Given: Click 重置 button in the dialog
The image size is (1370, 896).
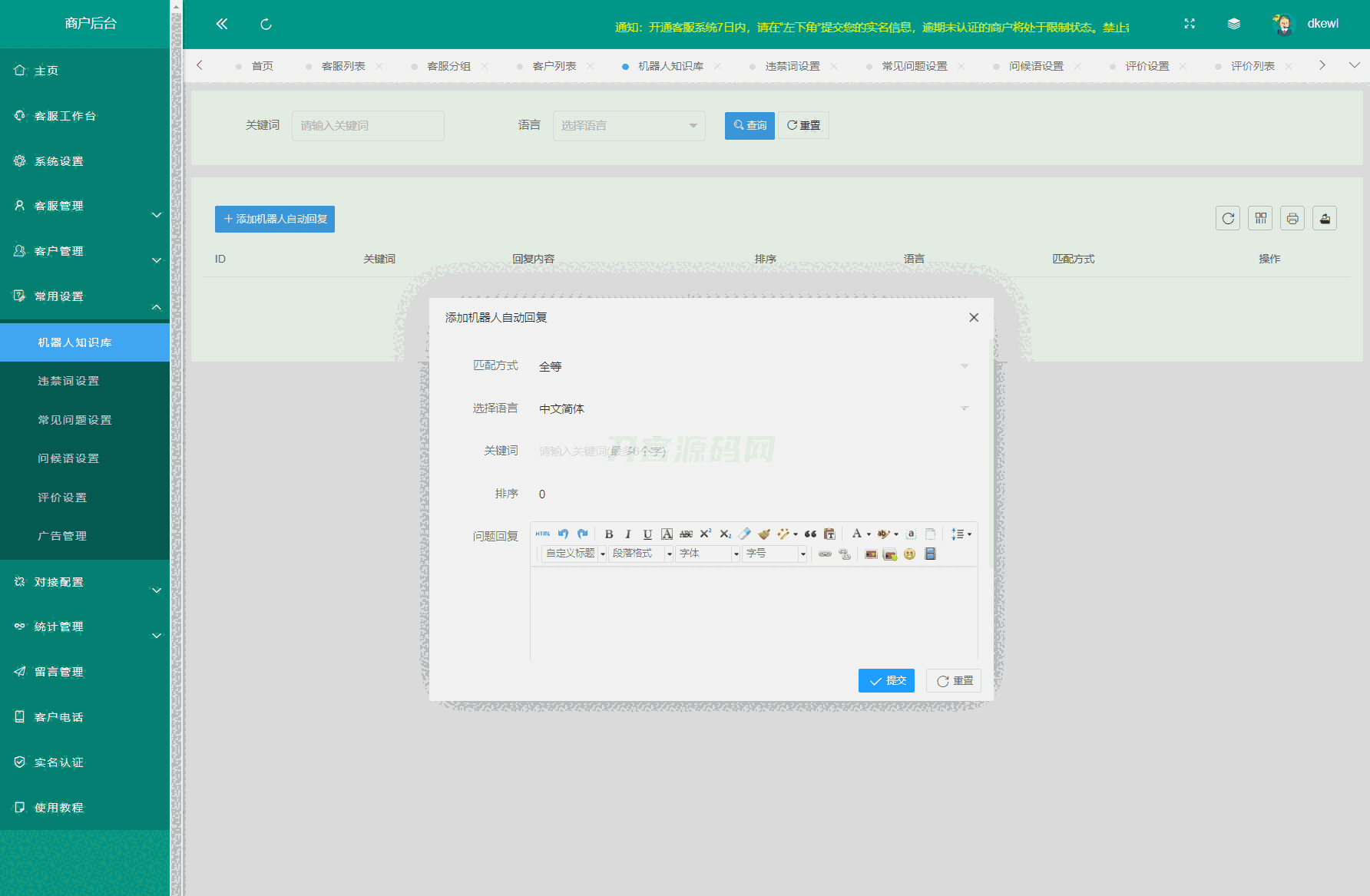Looking at the screenshot, I should pyautogui.click(x=954, y=681).
